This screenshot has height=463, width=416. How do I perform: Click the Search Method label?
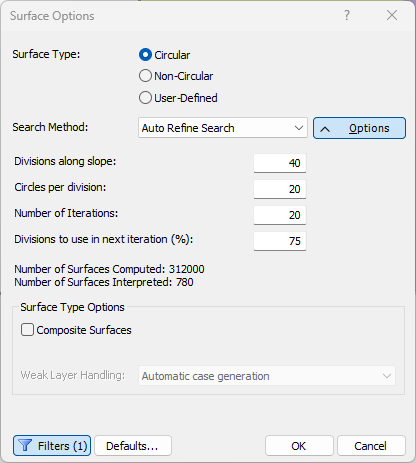(50, 127)
